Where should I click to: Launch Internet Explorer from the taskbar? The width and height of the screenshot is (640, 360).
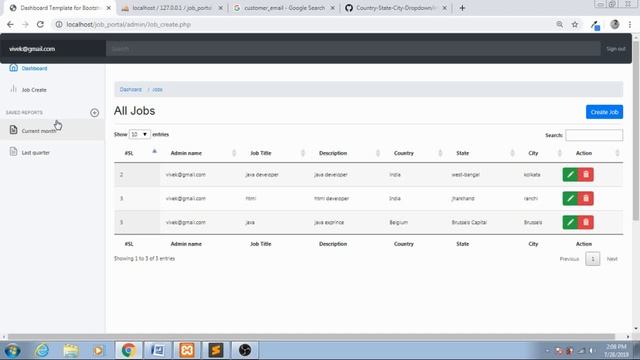(x=42, y=350)
